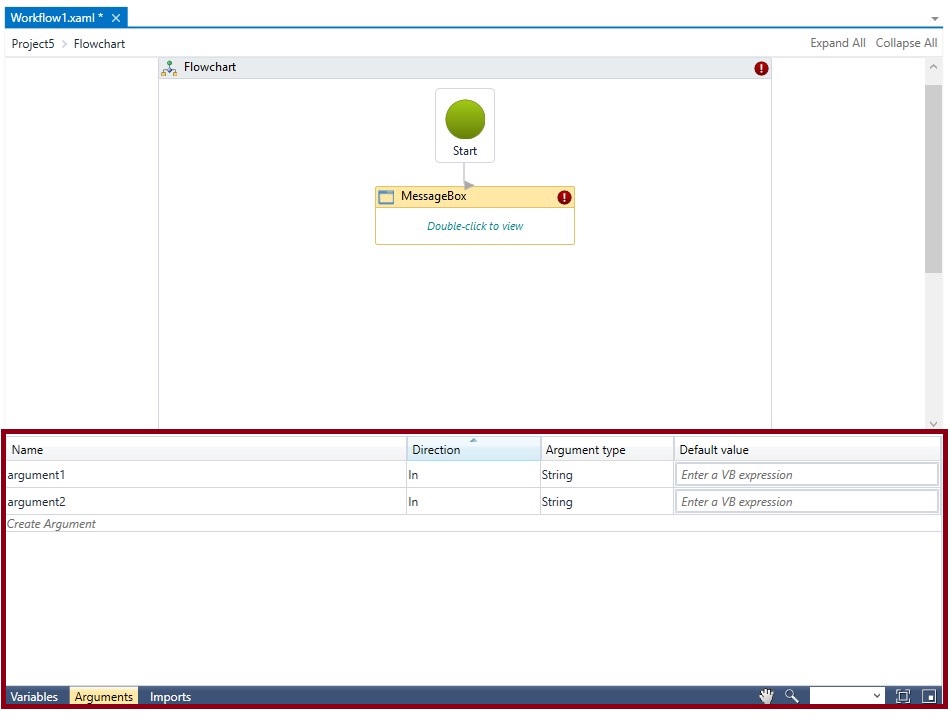Open the document tab list dropdown arrow
This screenshot has height=719, width=951.
coord(935,19)
